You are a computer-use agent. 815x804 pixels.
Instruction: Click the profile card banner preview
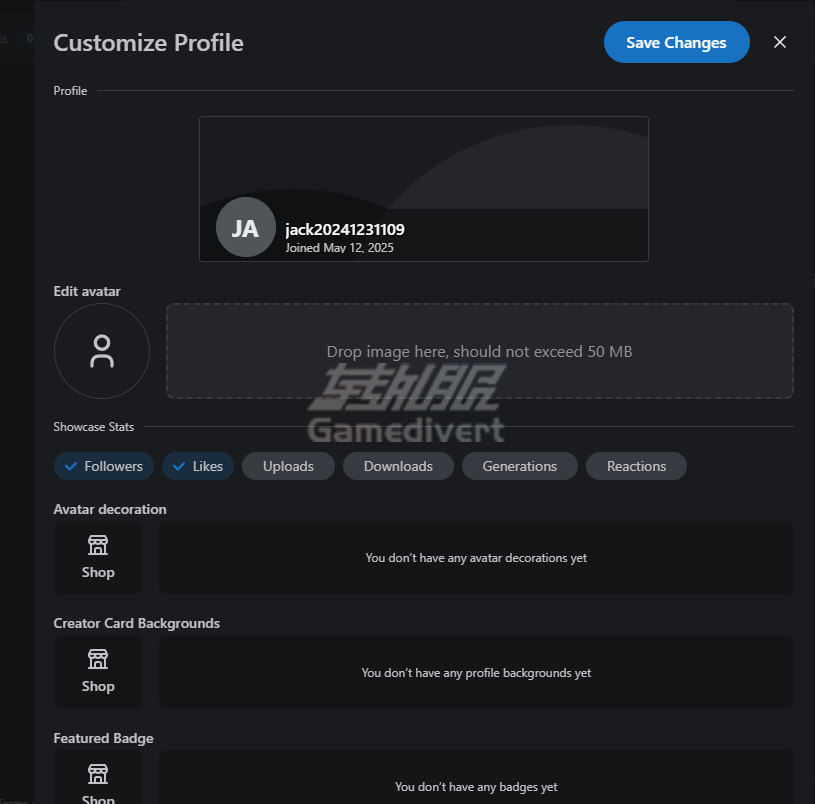(x=424, y=189)
